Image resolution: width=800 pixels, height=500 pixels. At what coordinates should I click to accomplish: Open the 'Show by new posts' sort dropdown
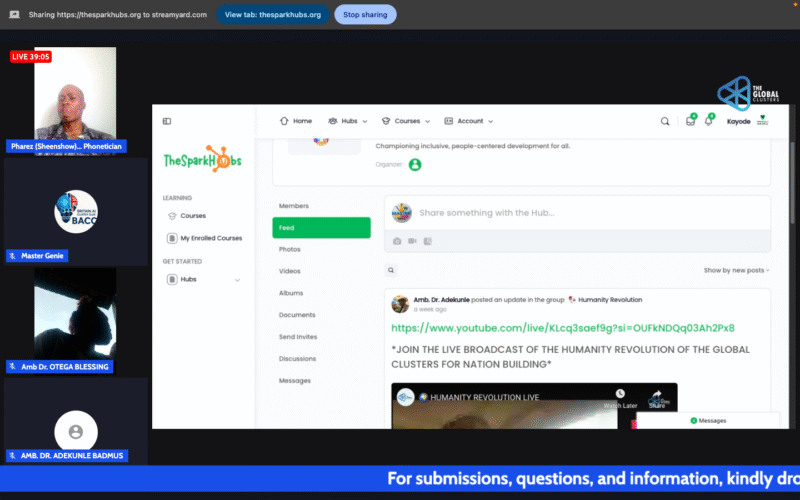tap(736, 270)
